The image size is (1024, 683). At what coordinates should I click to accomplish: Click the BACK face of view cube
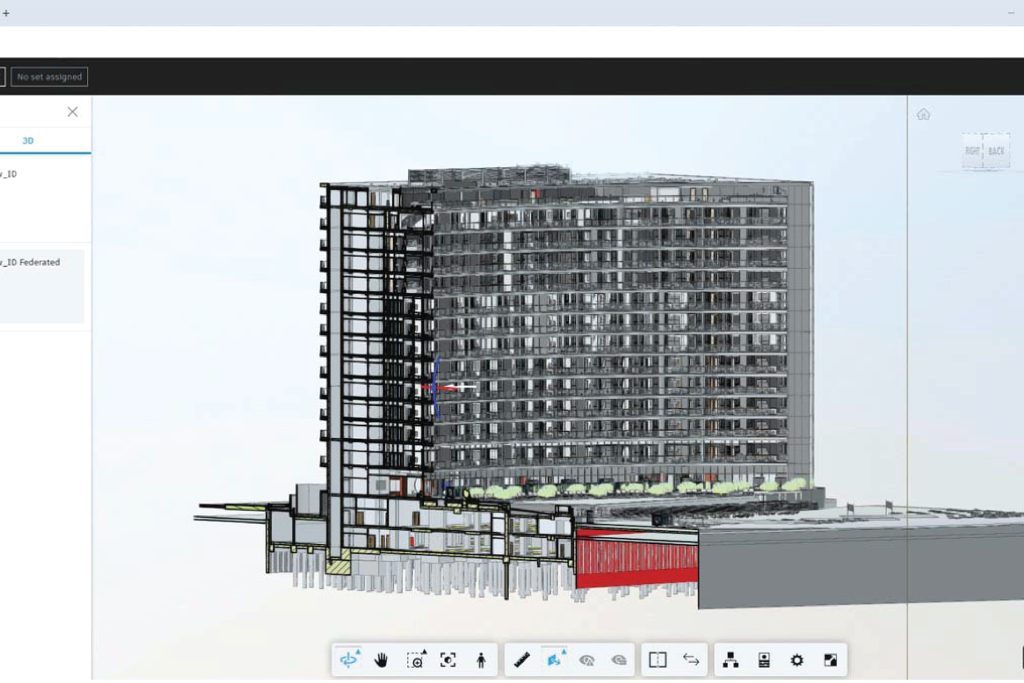[x=997, y=151]
